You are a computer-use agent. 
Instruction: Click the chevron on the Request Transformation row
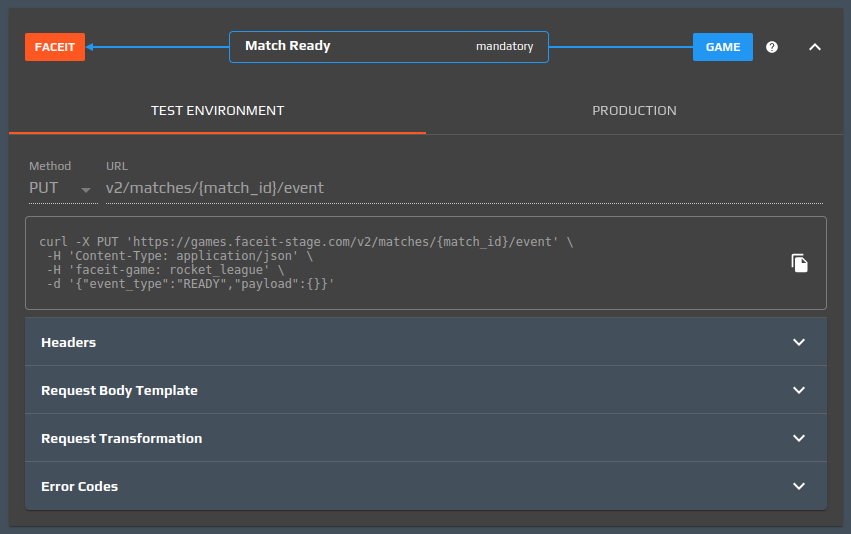(x=798, y=438)
